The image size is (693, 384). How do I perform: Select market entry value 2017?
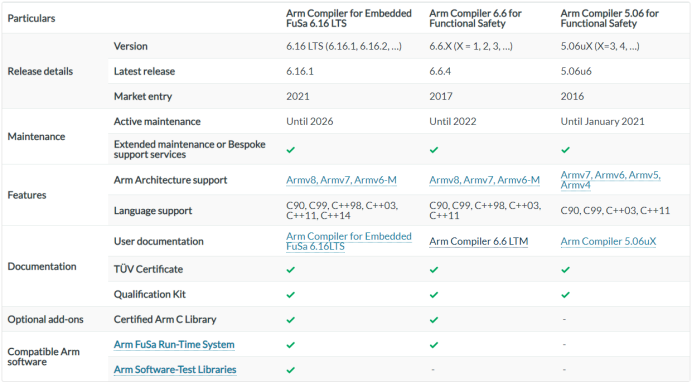(x=441, y=96)
